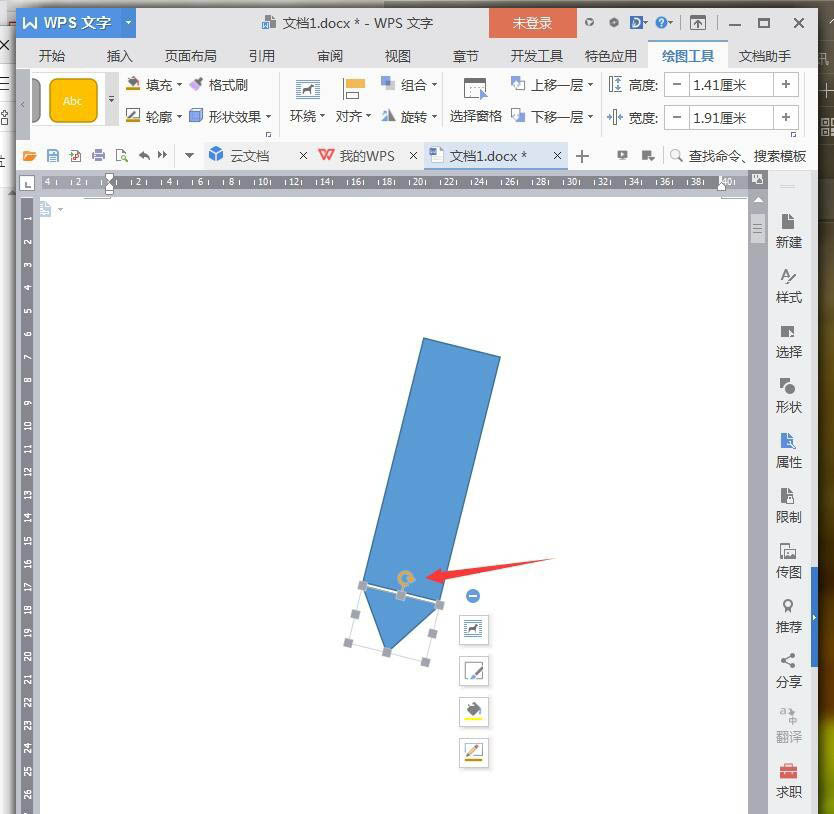
Task: Click 选择 in the right sidebar
Action: 788,341
